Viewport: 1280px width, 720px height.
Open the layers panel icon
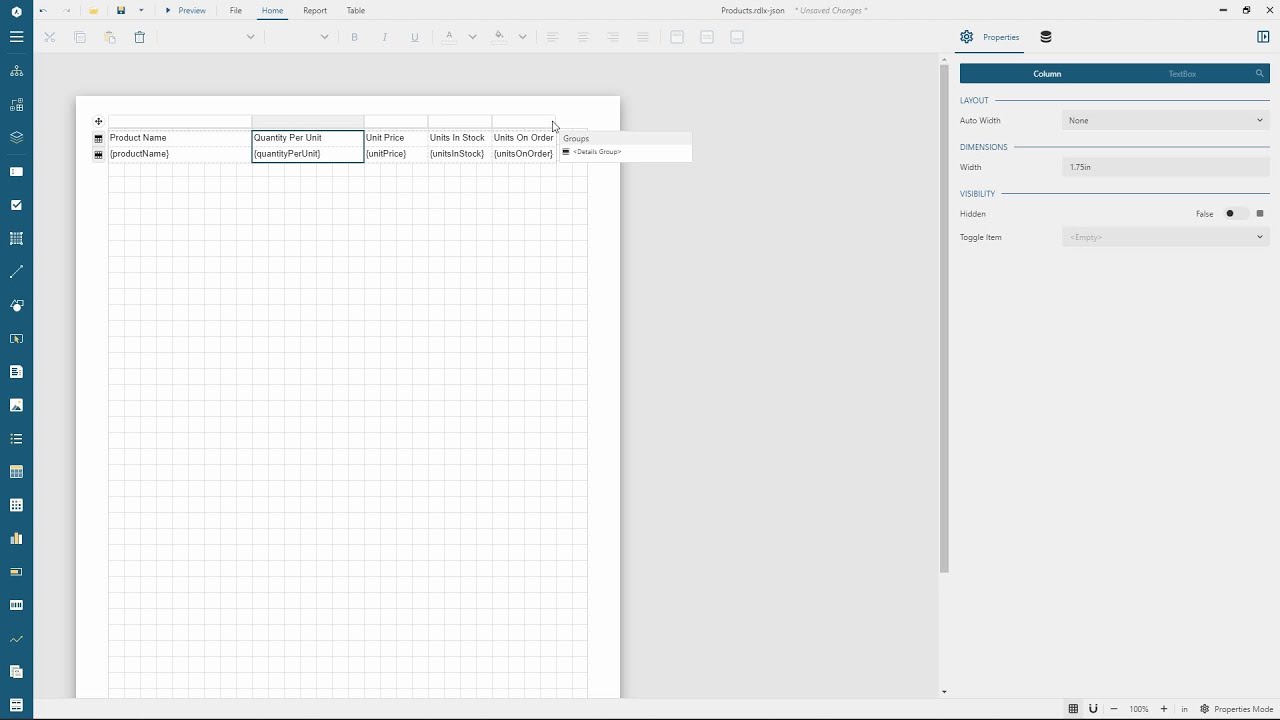(16, 138)
